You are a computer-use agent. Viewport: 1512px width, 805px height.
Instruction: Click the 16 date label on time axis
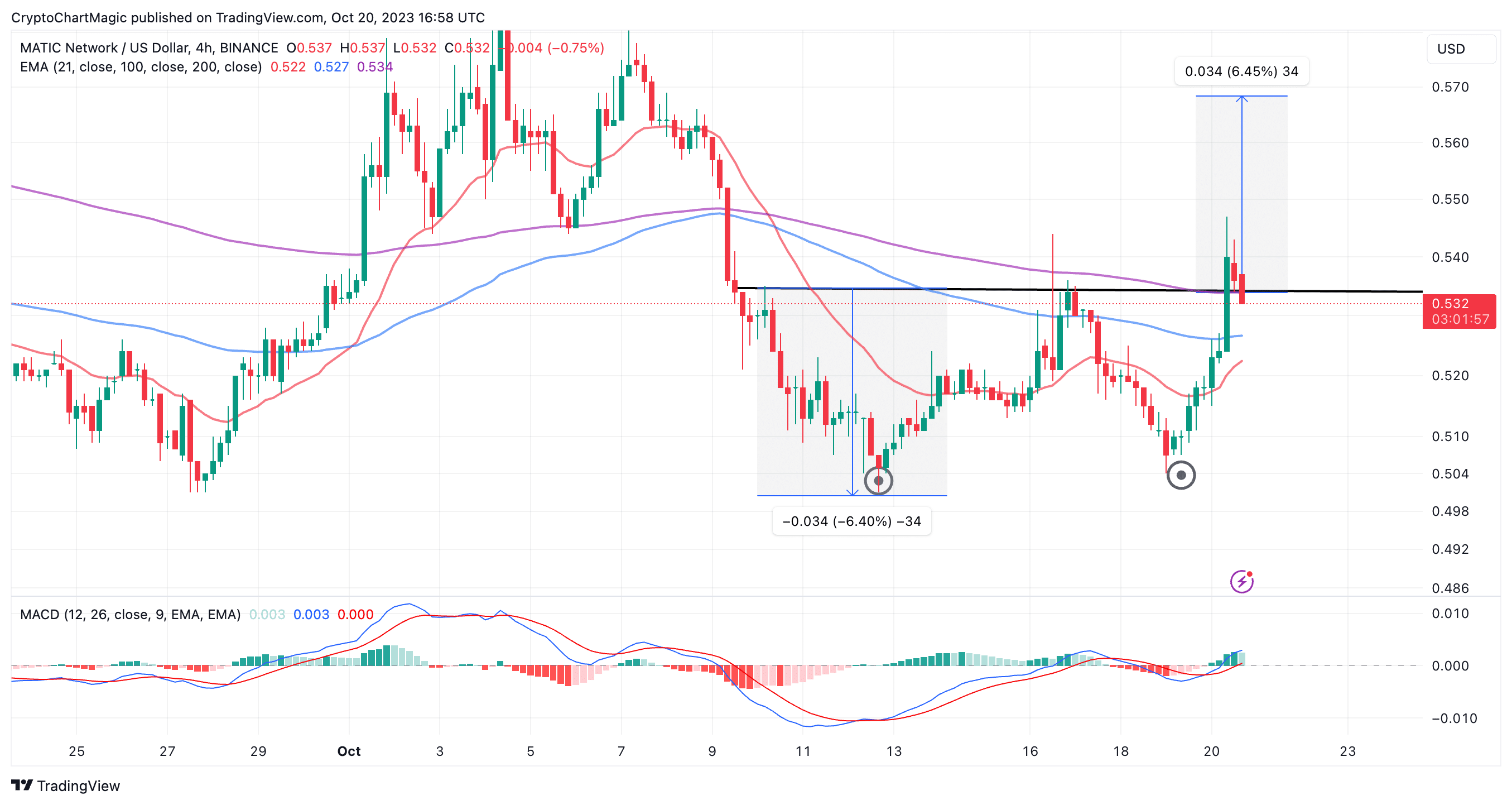click(x=1030, y=751)
